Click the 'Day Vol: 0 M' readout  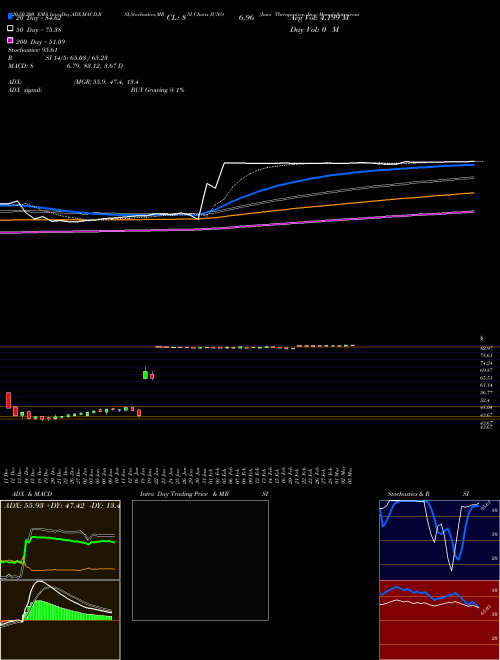coord(314,30)
